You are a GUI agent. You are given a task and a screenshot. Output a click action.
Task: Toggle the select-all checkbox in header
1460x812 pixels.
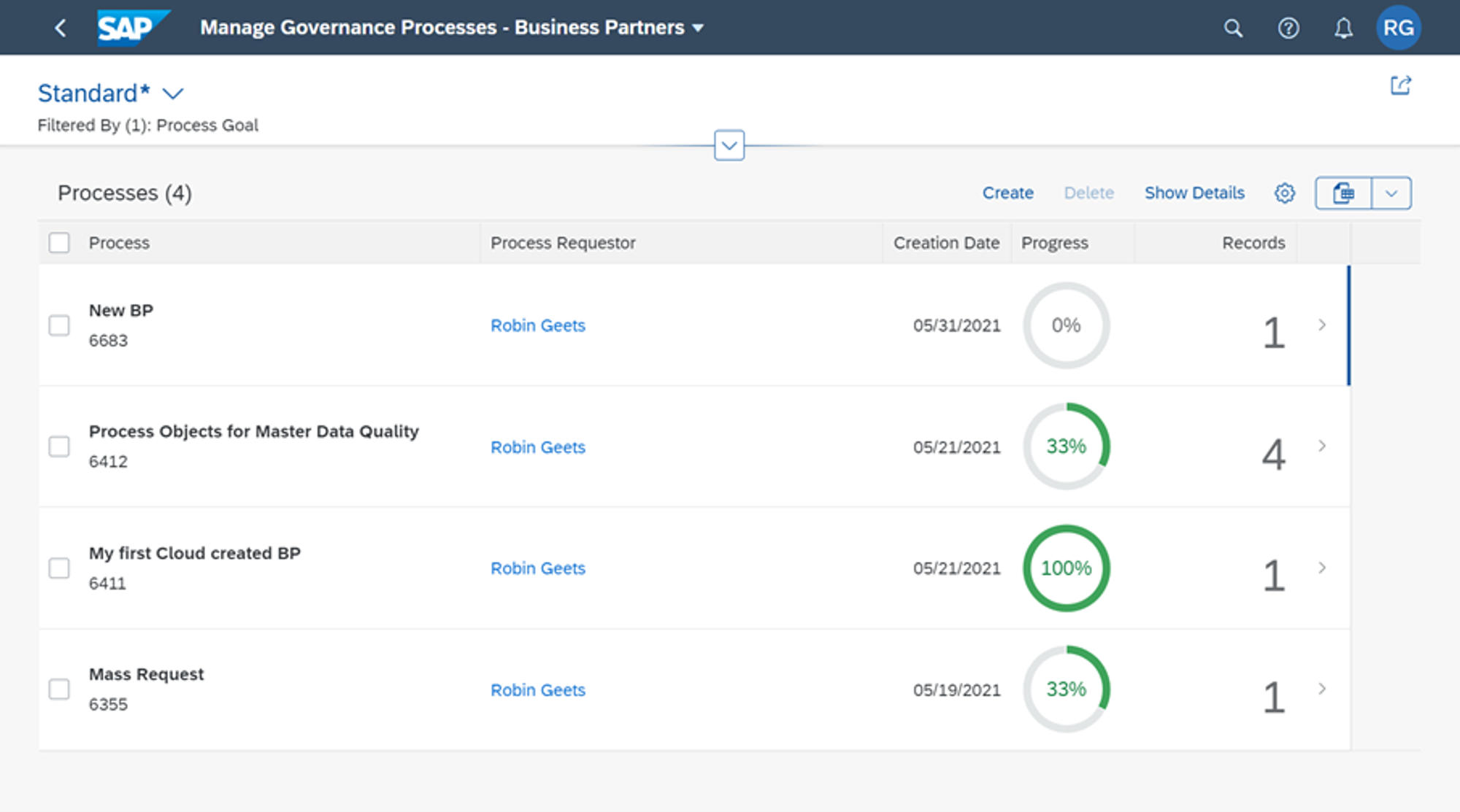coord(59,243)
